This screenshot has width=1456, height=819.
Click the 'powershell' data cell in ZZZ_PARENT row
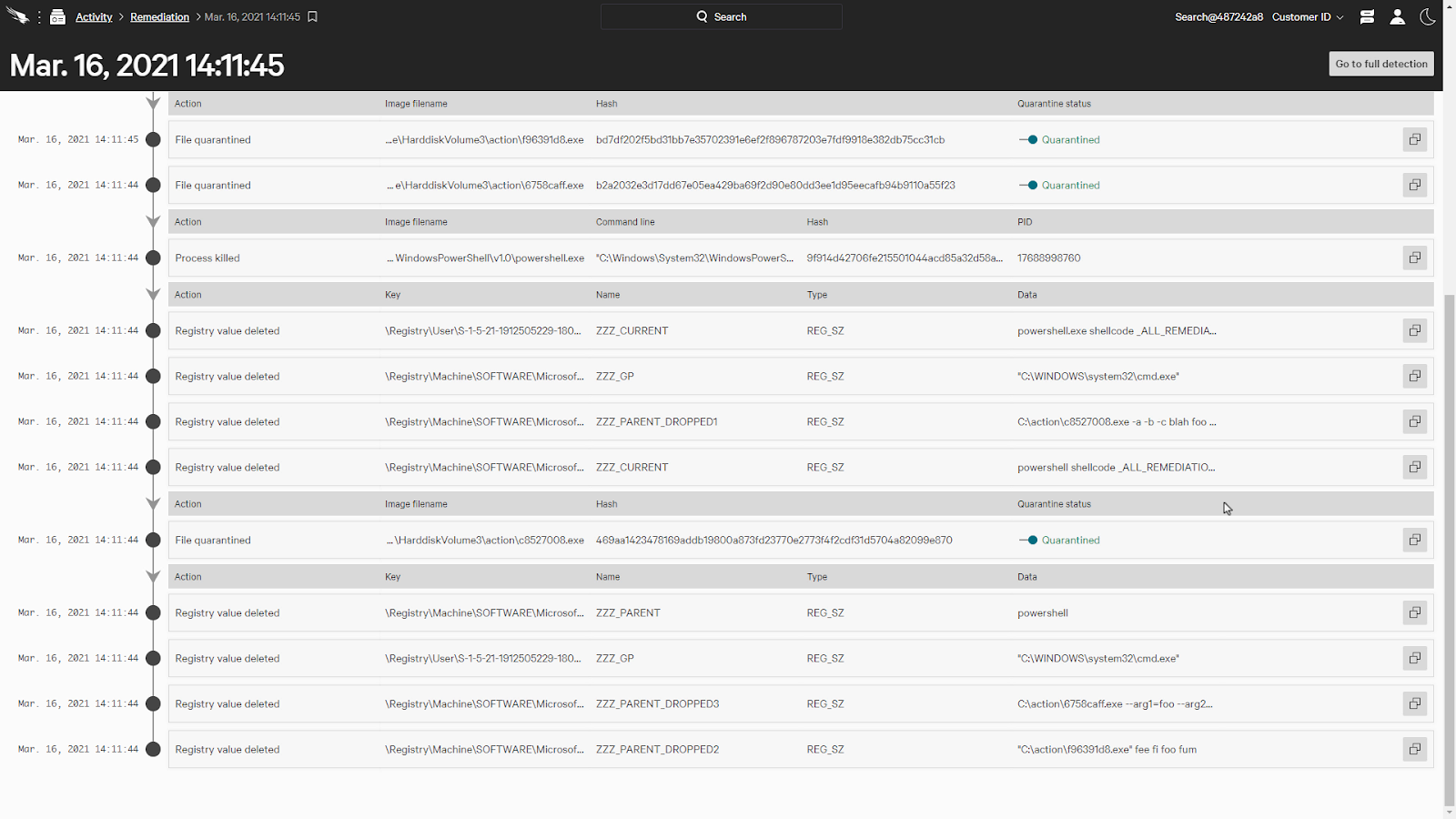click(1043, 612)
